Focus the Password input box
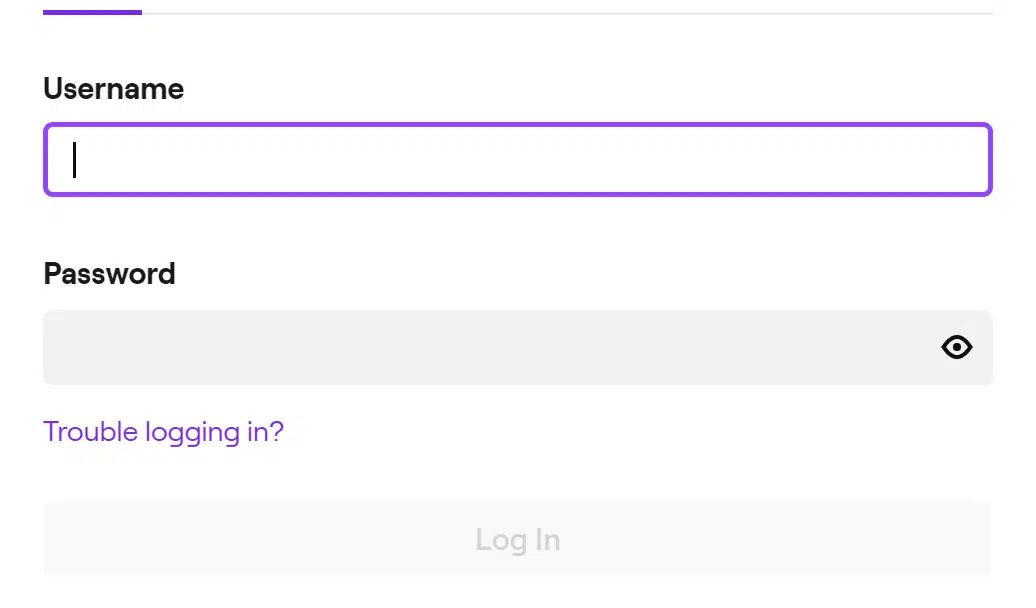Screen dimensions: 1036x608 518,347
